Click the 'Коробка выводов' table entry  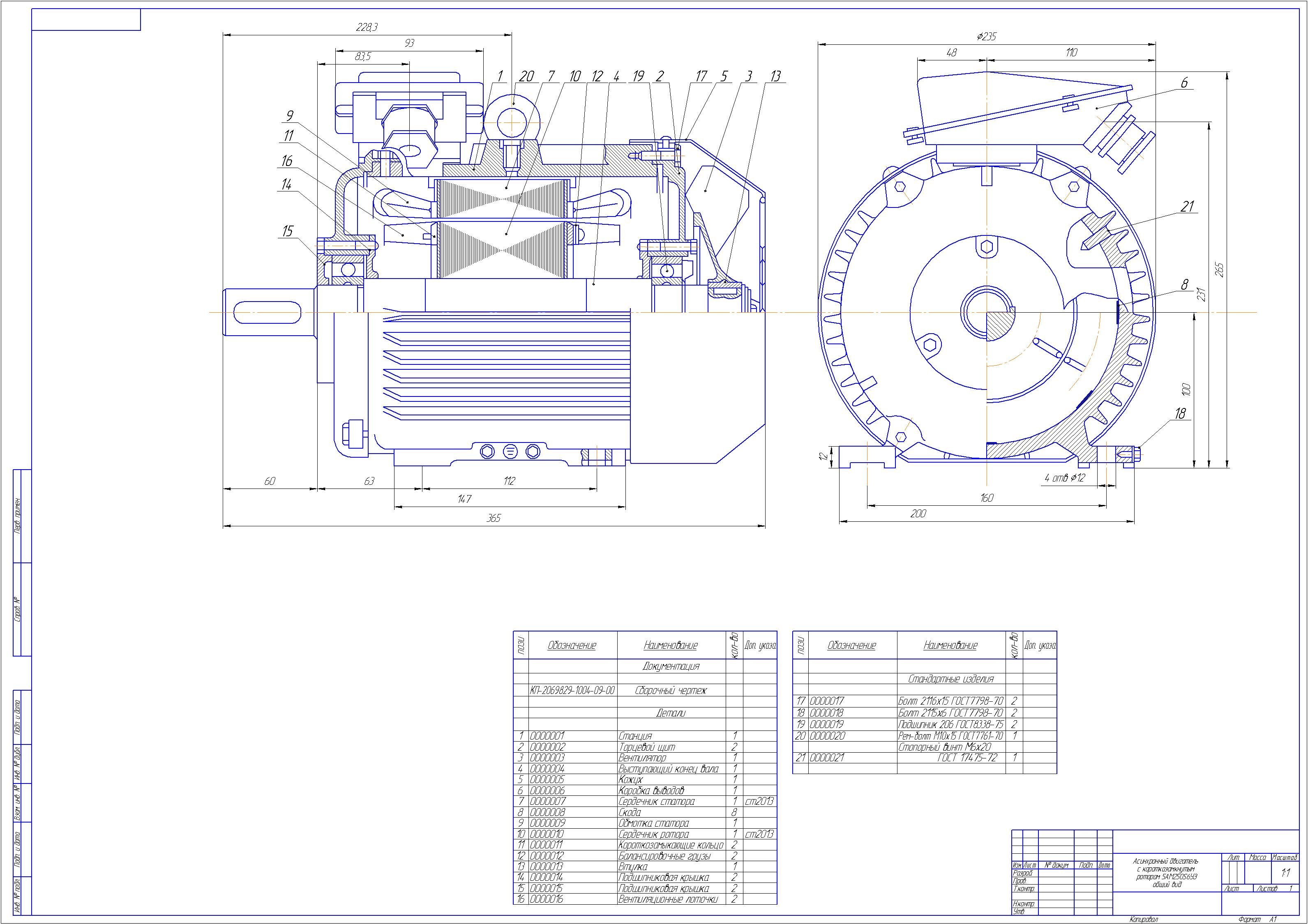651,790
